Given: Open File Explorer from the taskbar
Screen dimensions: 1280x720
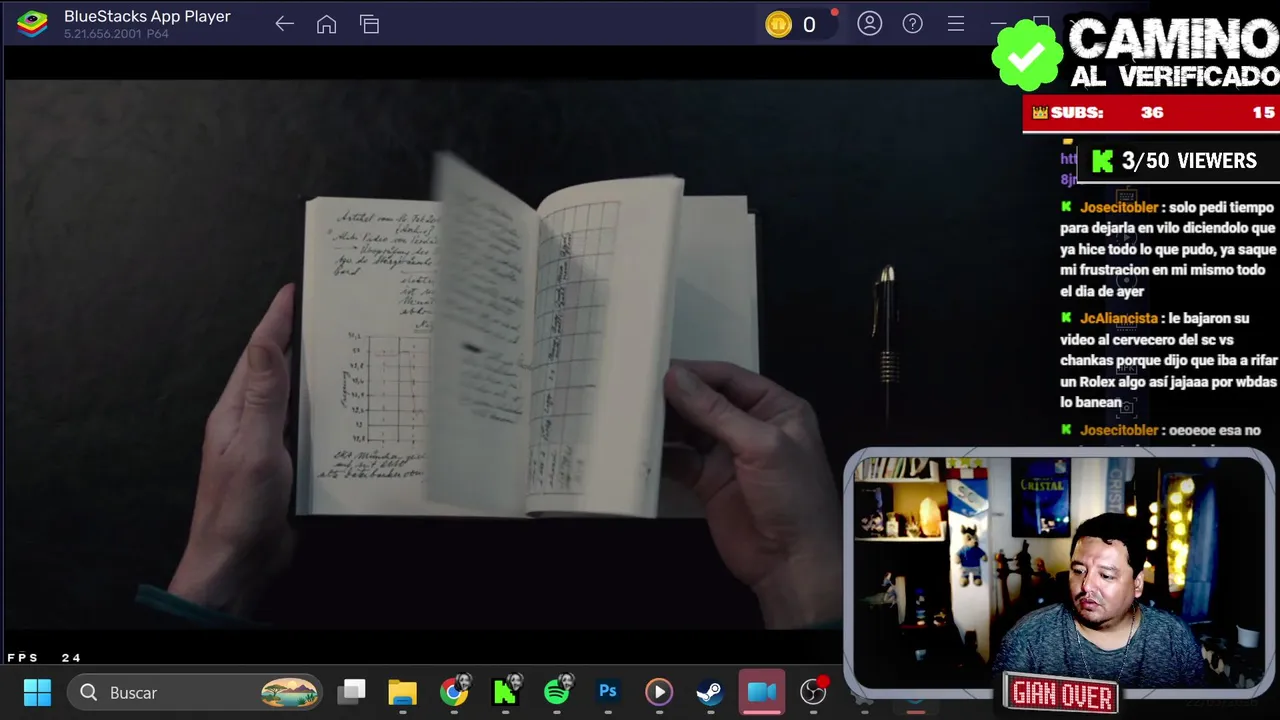Looking at the screenshot, I should (x=402, y=692).
